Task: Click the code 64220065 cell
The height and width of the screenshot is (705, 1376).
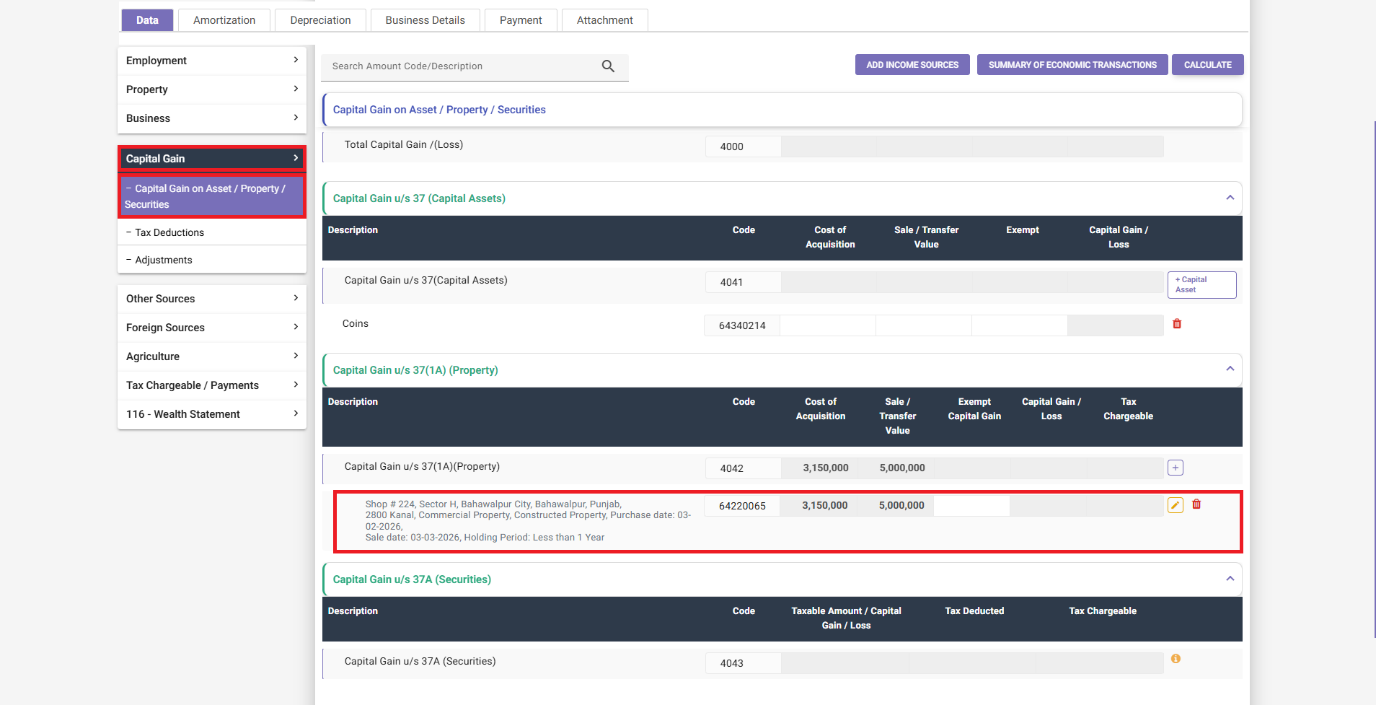Action: [x=742, y=506]
